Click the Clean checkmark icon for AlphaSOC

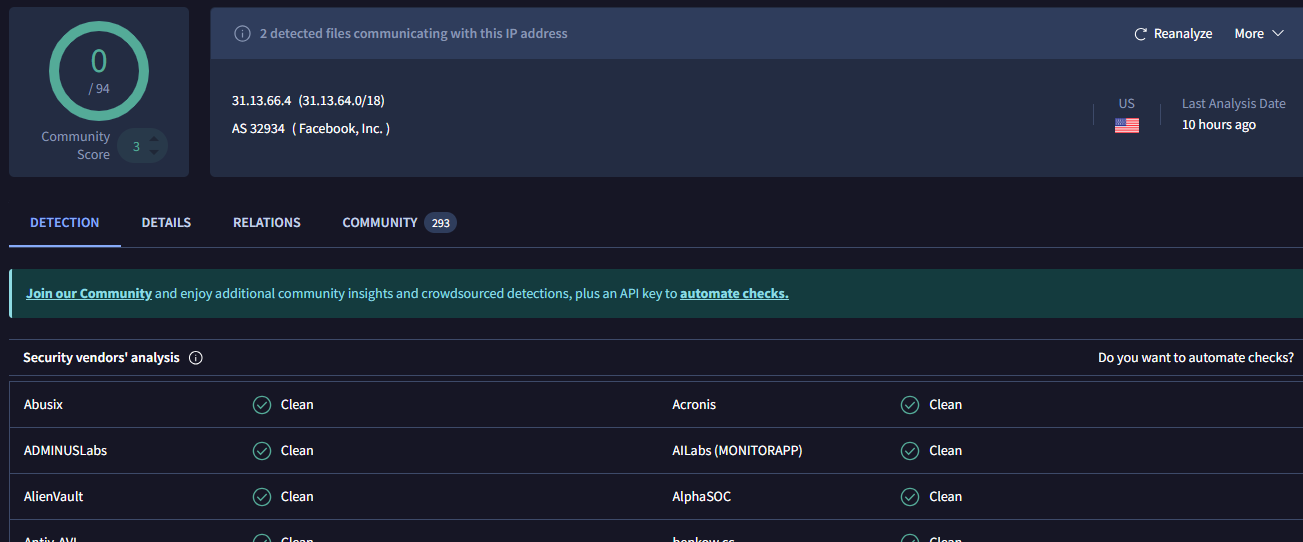click(910, 497)
